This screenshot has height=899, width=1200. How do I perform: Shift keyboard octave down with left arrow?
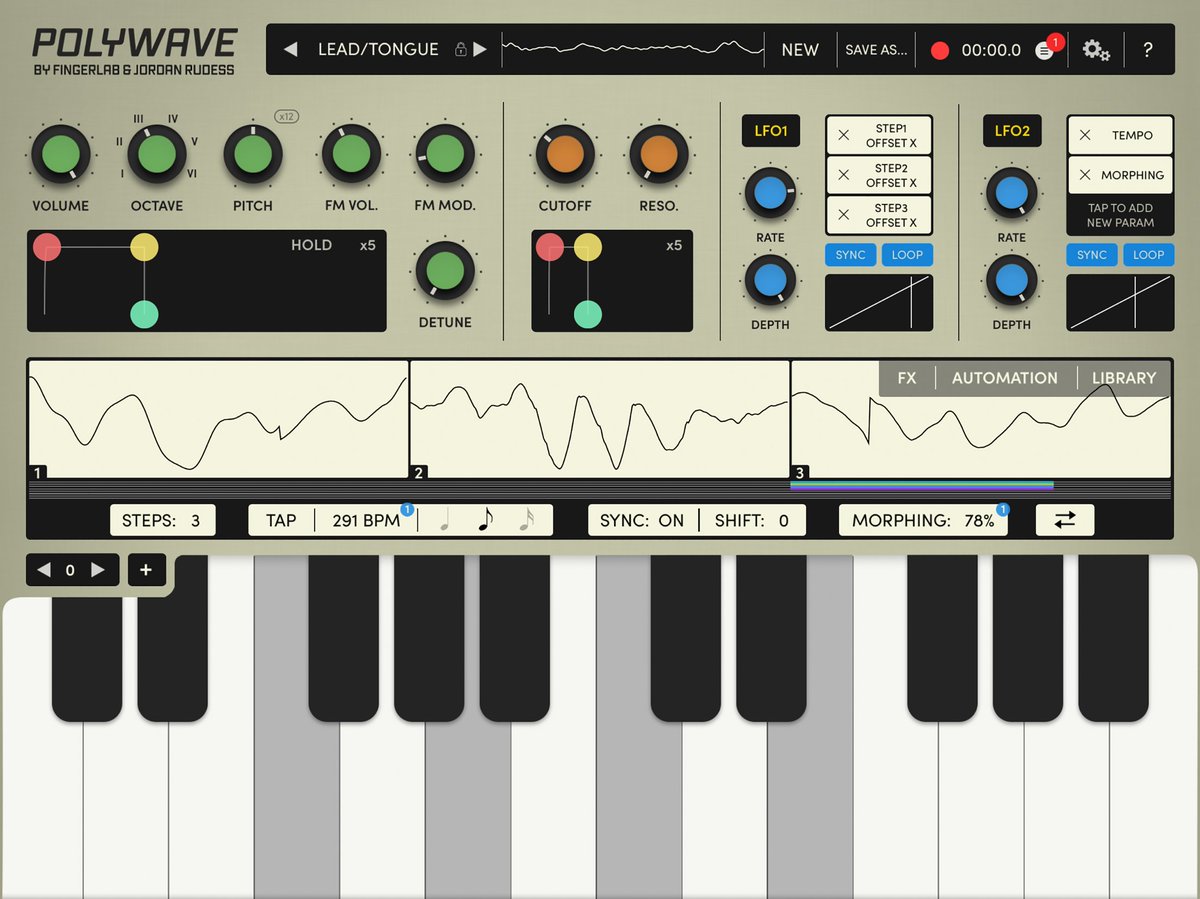[43, 570]
